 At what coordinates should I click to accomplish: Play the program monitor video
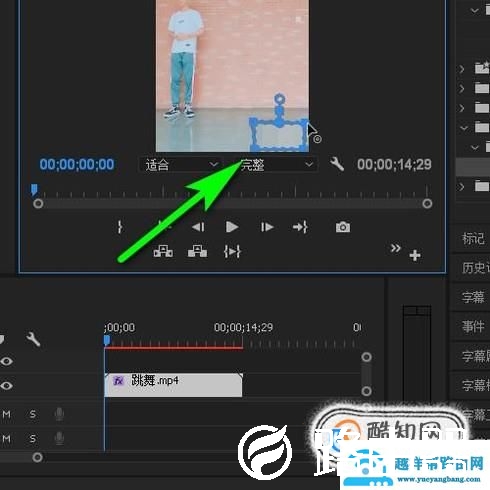point(232,227)
